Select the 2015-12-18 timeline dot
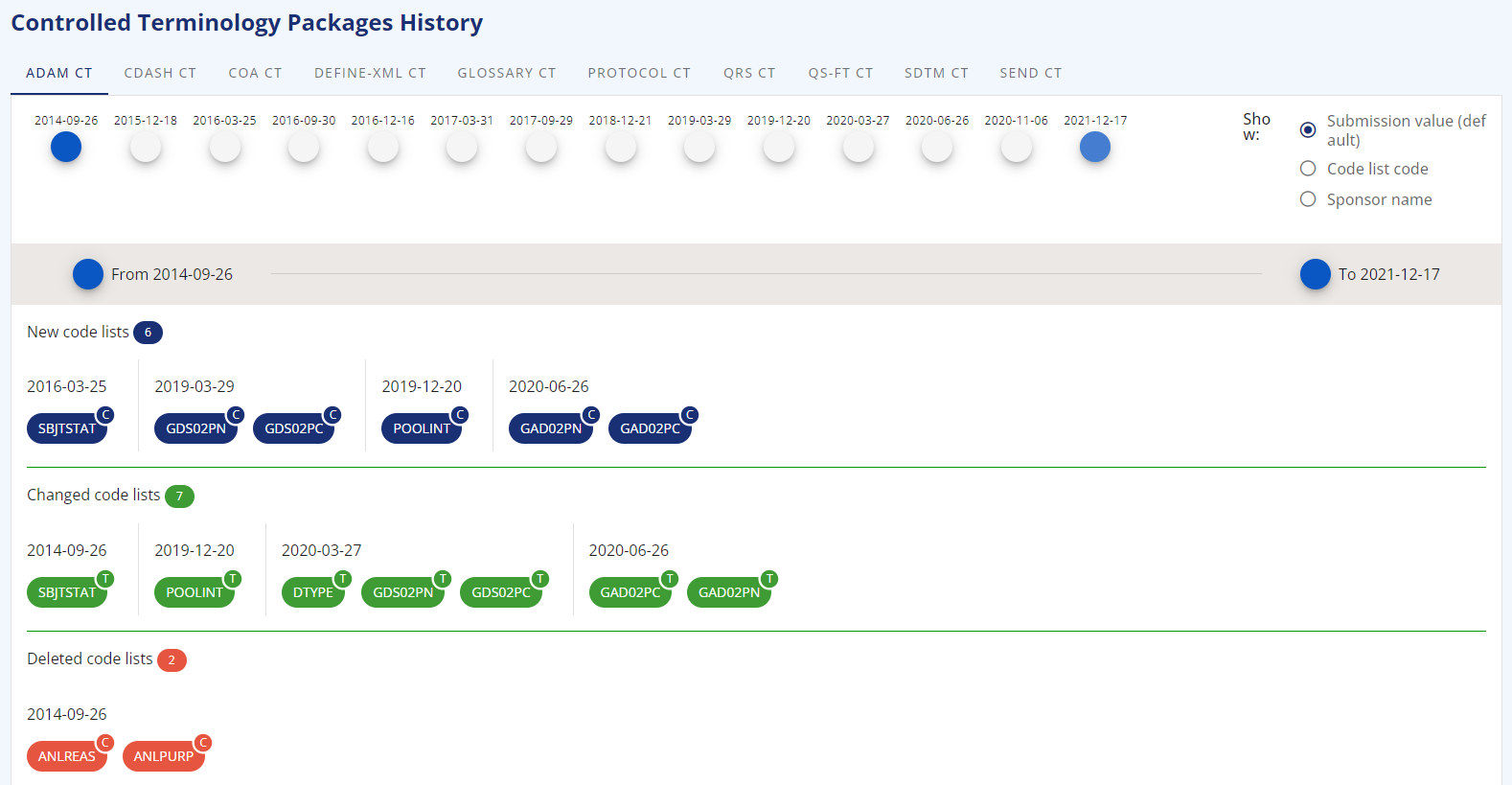1512x785 pixels. pyautogui.click(x=146, y=147)
